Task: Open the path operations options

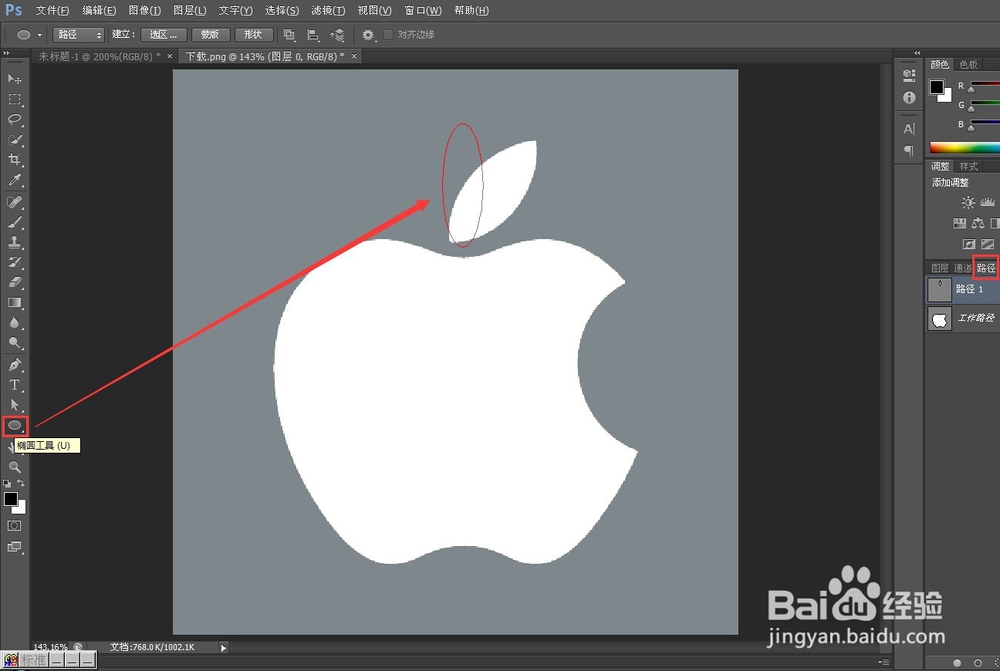Action: tap(289, 34)
